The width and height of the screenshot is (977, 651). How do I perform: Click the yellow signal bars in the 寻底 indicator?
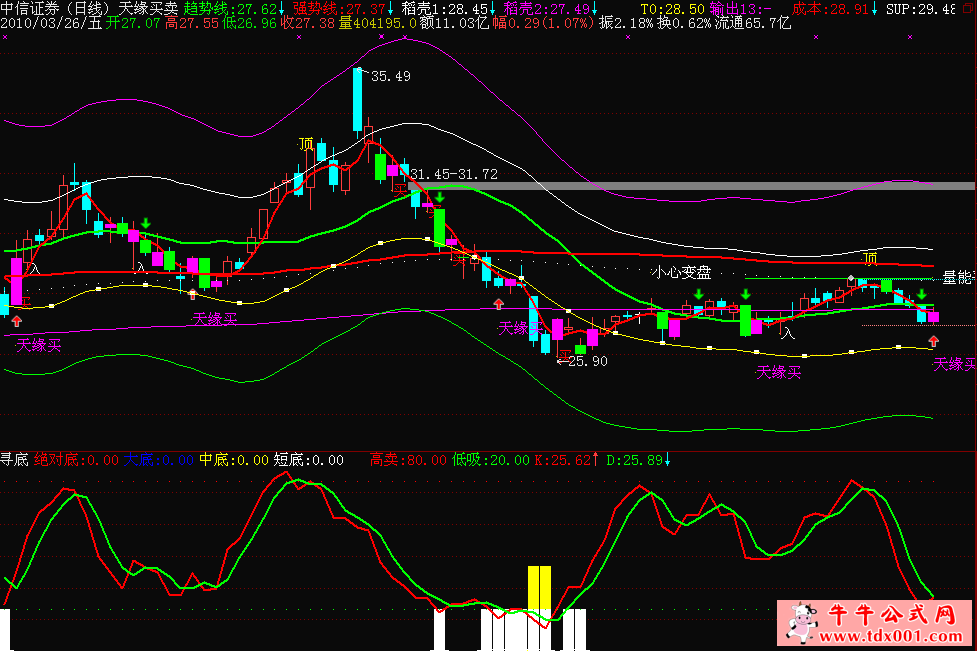[x=539, y=587]
